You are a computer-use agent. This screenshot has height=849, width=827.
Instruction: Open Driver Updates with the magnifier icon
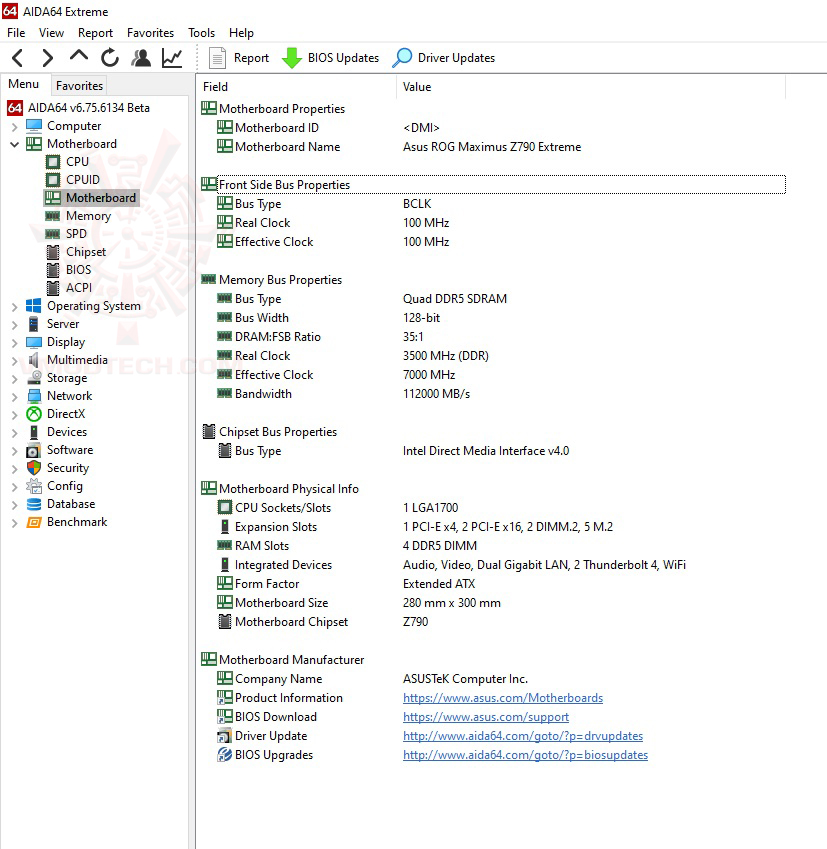[444, 58]
